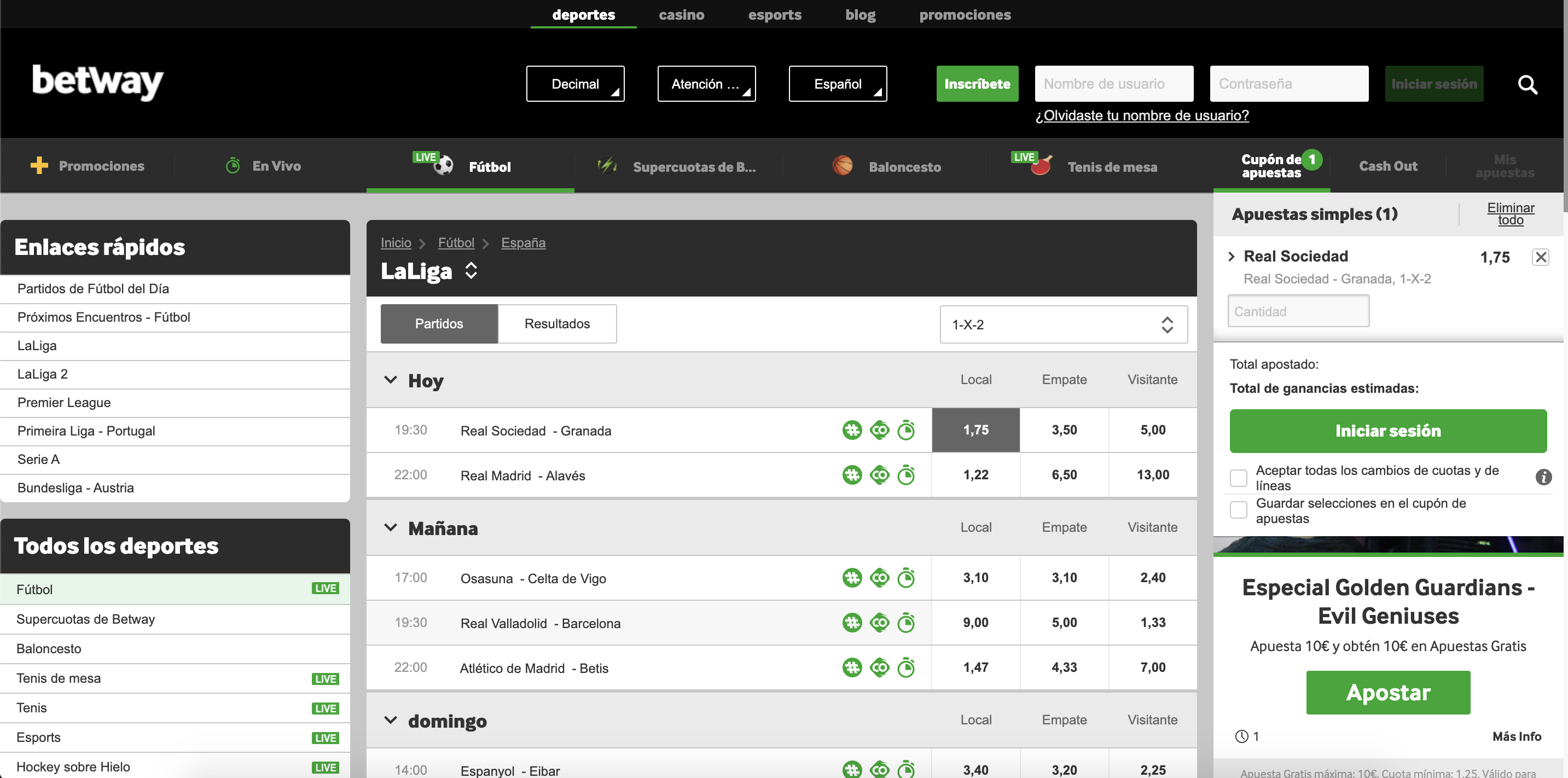Click Más Info in the promo card

pos(1516,736)
